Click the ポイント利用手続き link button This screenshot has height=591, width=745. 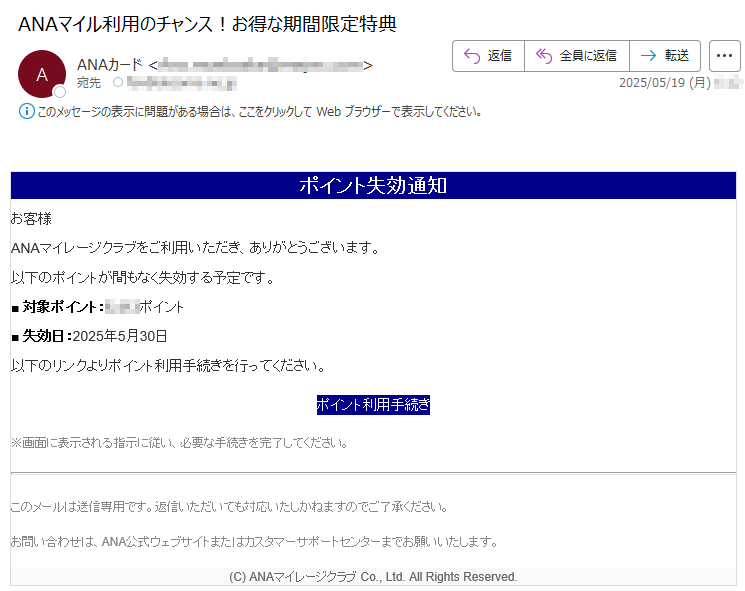(373, 405)
